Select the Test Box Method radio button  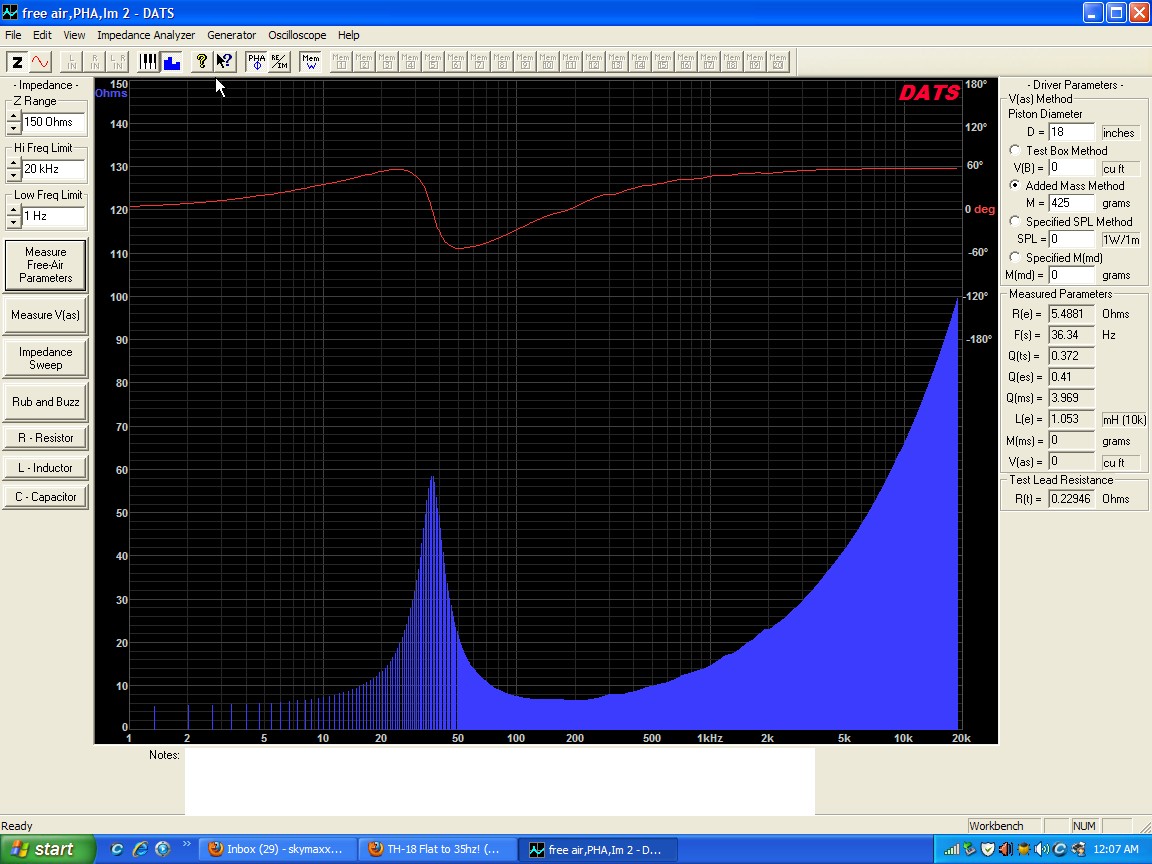pyautogui.click(x=1015, y=150)
